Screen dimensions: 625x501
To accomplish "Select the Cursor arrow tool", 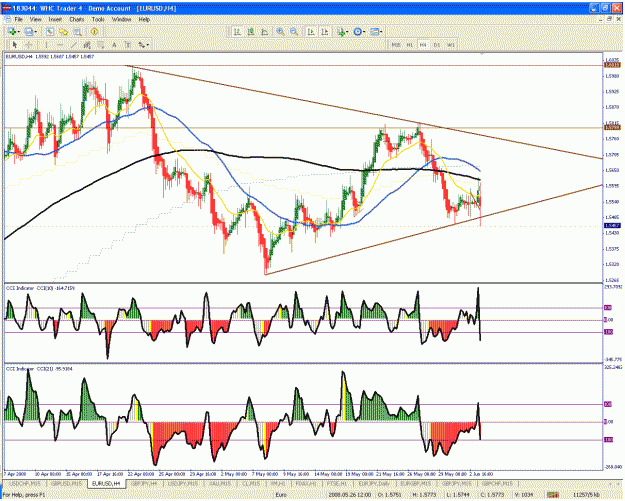I will (15, 45).
